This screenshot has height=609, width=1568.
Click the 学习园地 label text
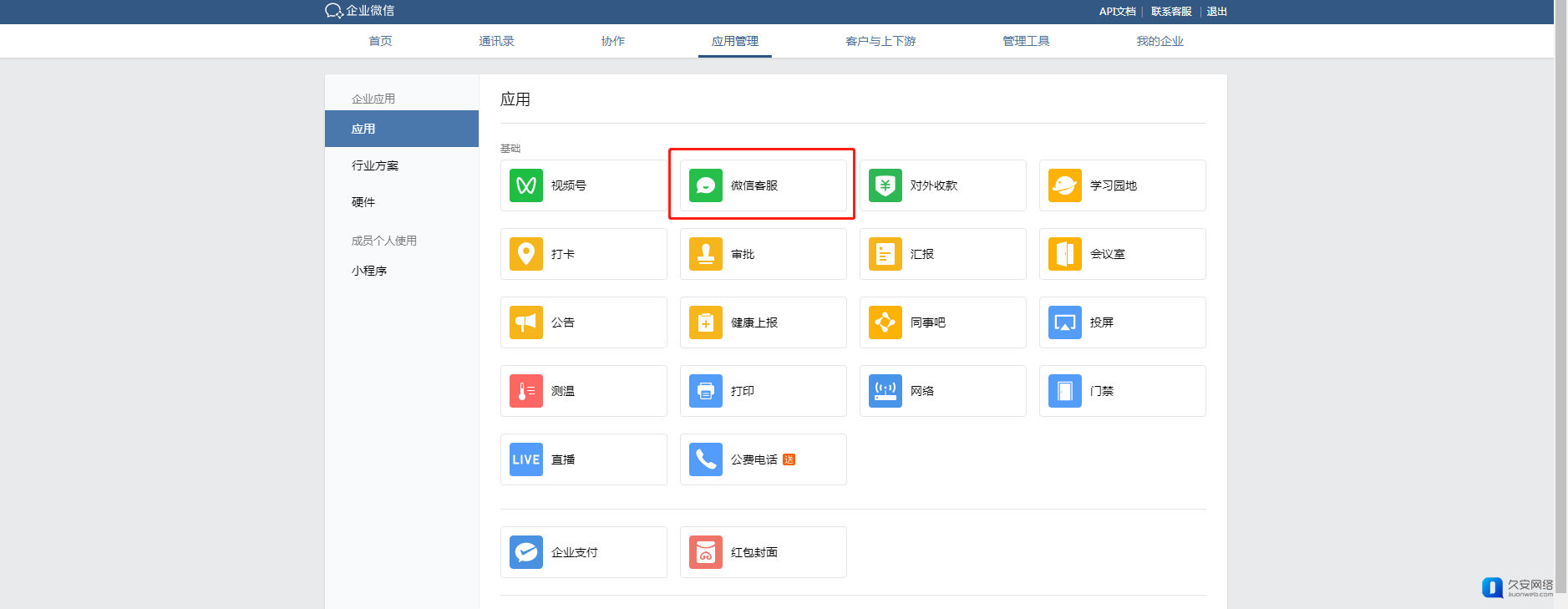click(x=1114, y=185)
